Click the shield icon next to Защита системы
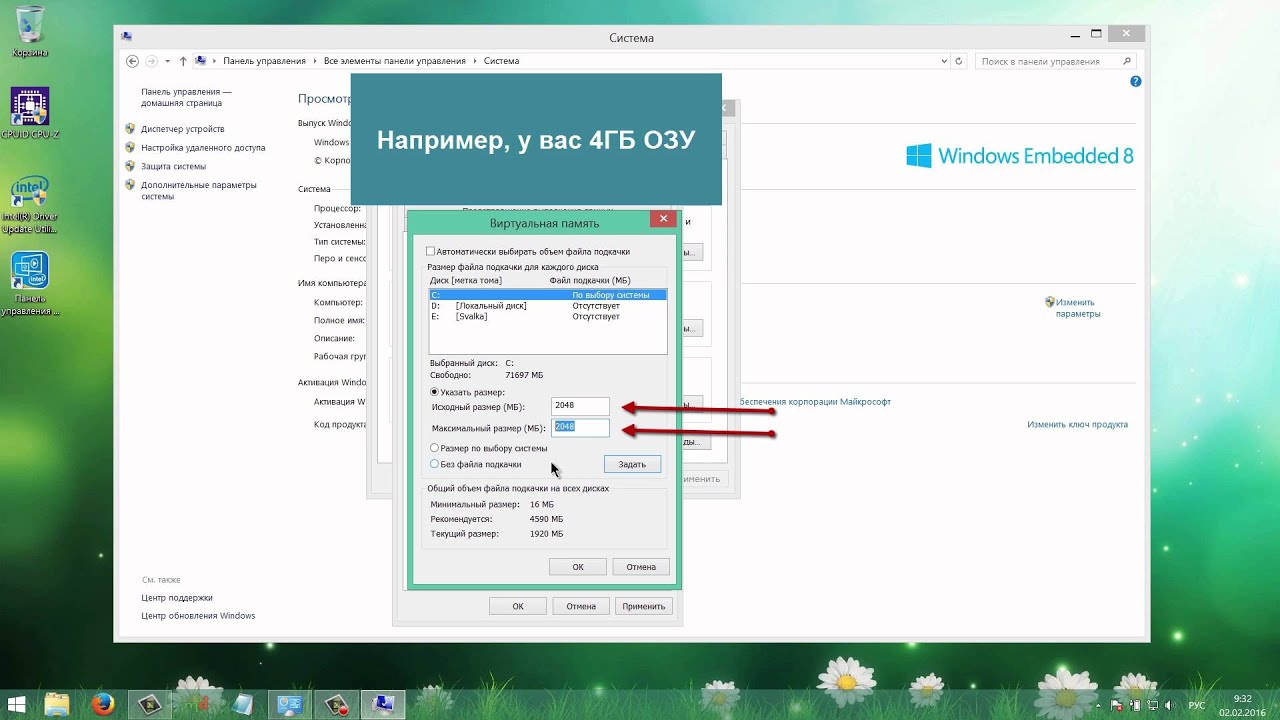 (130, 166)
